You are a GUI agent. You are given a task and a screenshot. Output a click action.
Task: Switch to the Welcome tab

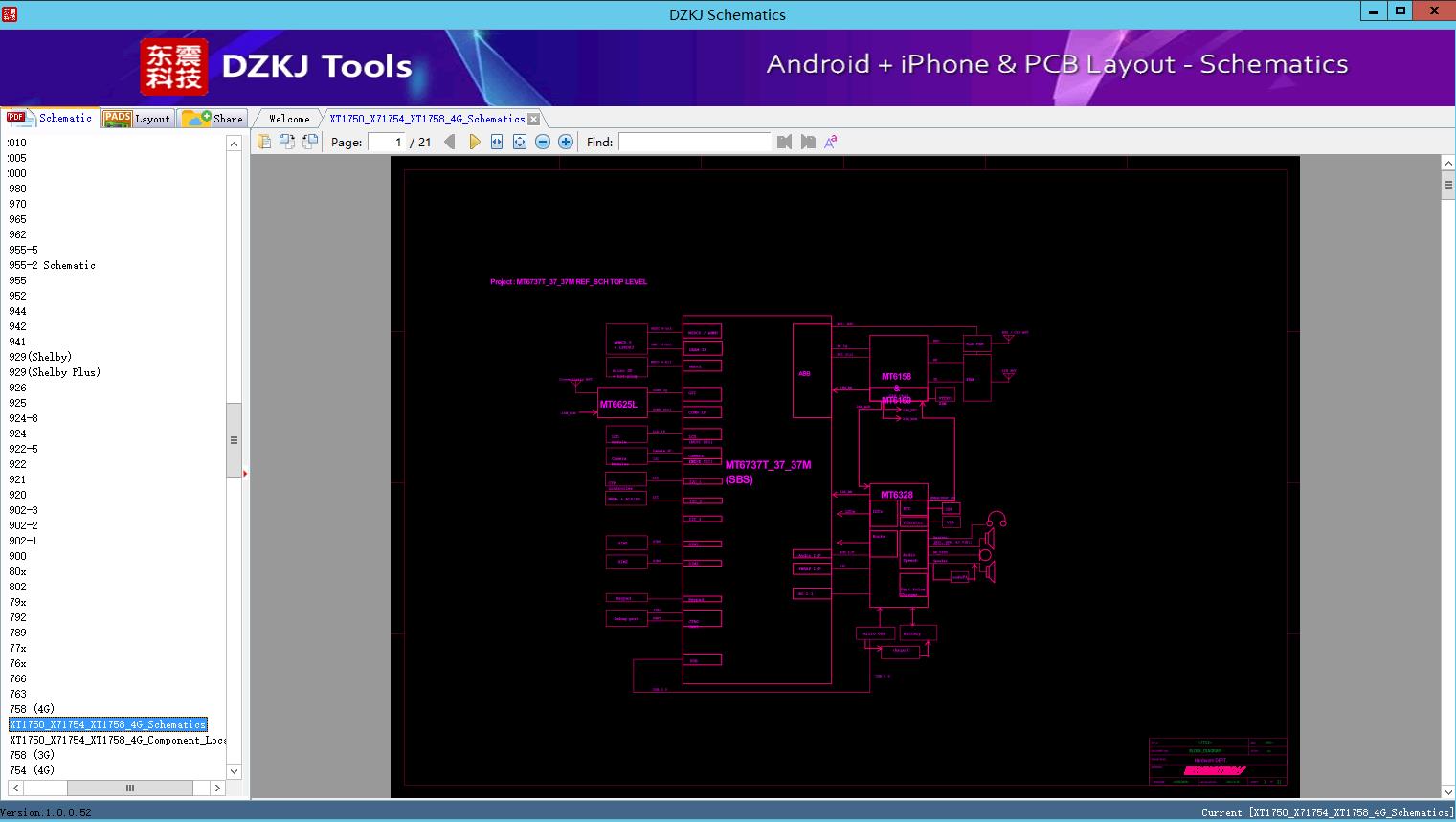point(289,119)
